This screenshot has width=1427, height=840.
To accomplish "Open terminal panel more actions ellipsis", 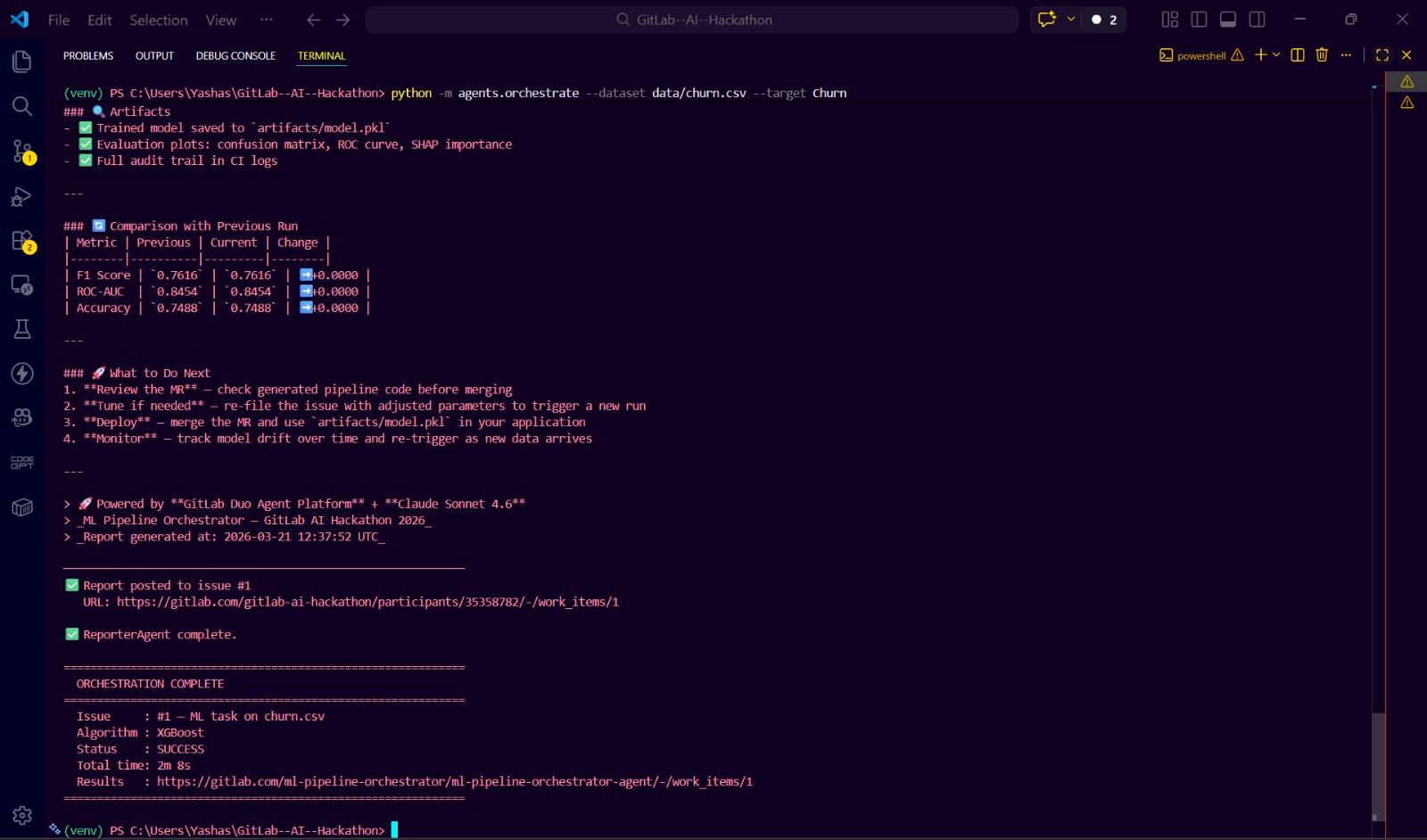I will pos(1346,55).
